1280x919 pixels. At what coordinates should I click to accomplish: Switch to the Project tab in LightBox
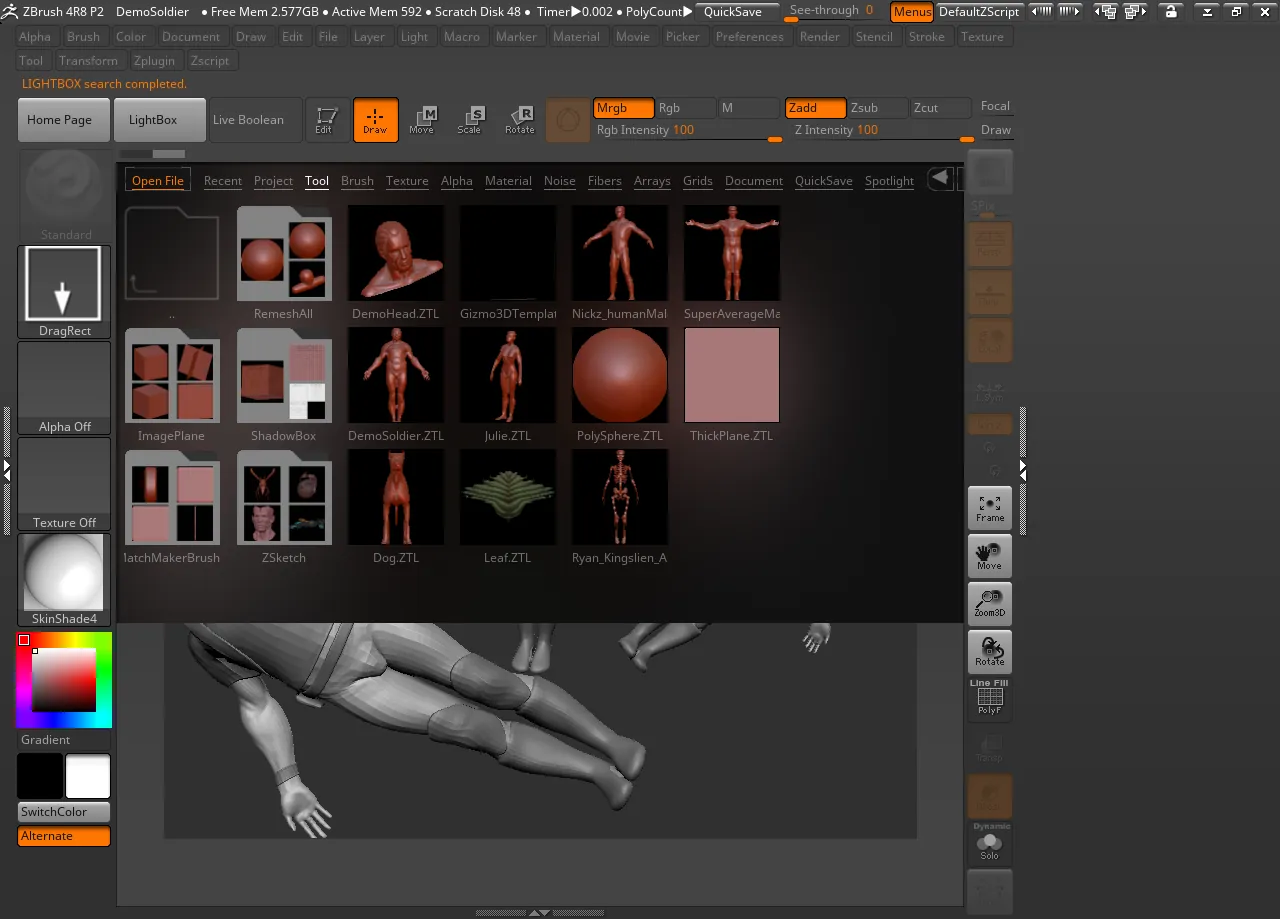[x=273, y=181]
